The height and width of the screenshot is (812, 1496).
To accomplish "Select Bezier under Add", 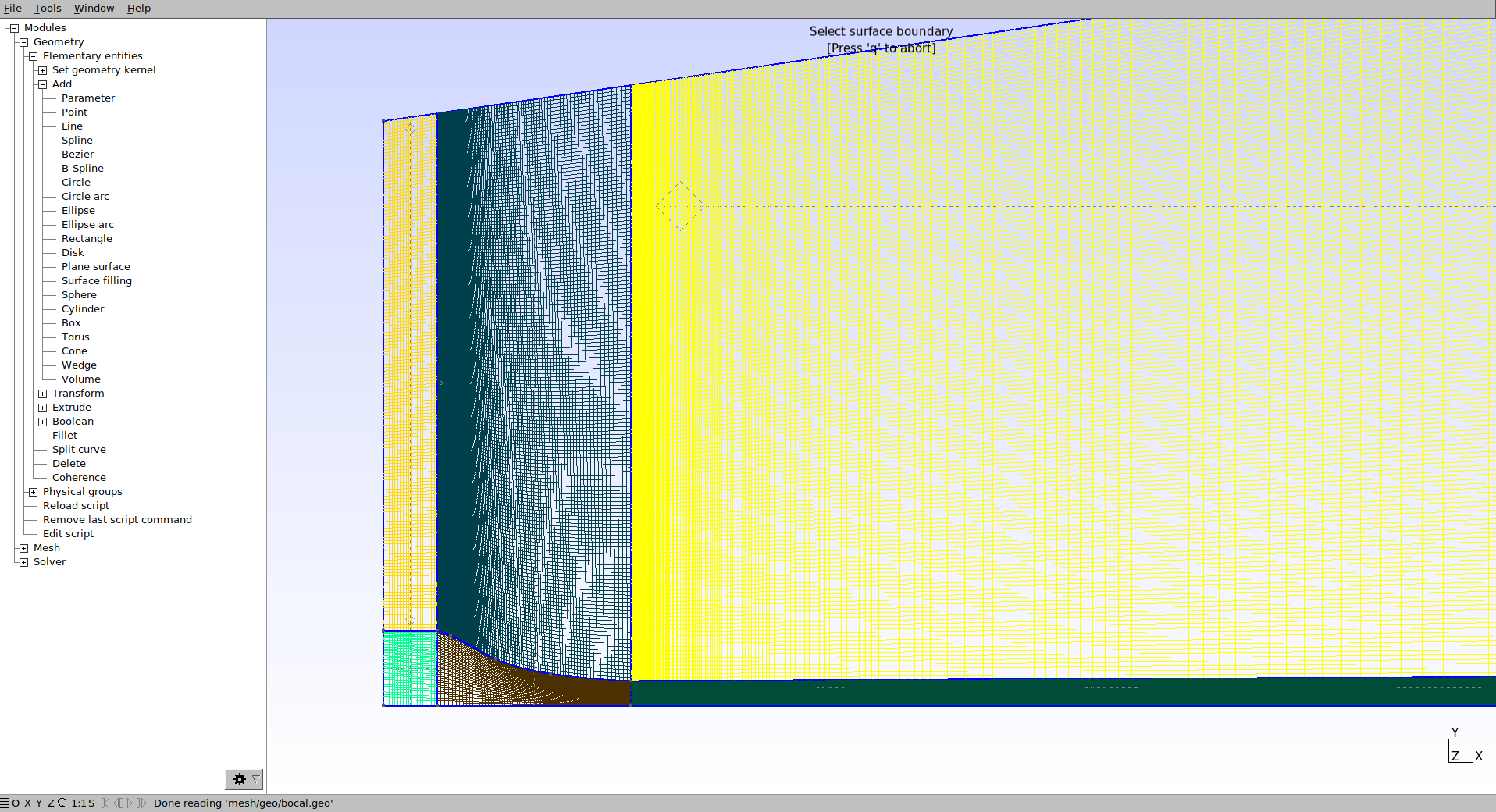I will (x=77, y=155).
